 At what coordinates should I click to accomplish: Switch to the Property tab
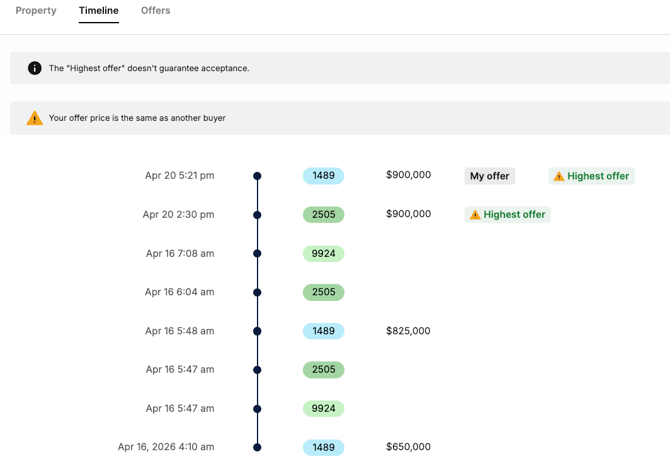(x=36, y=11)
